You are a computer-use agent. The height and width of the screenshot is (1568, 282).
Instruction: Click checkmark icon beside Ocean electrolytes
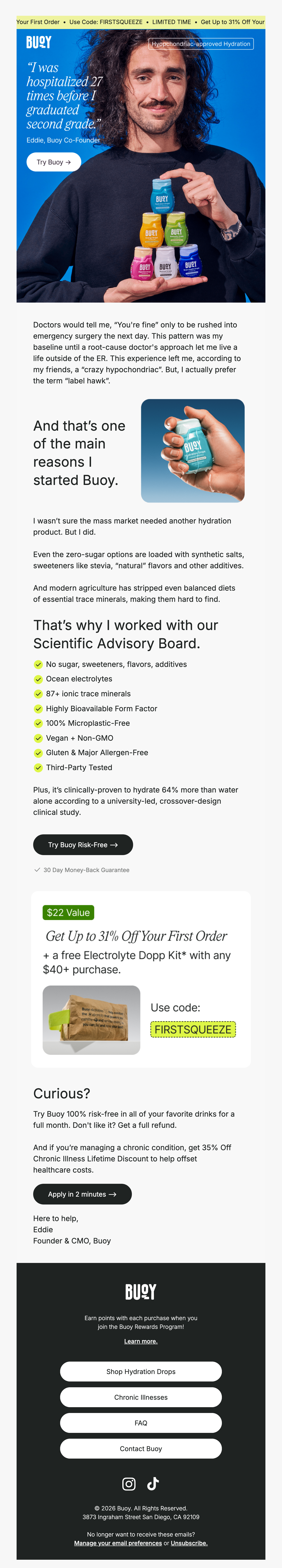click(38, 679)
